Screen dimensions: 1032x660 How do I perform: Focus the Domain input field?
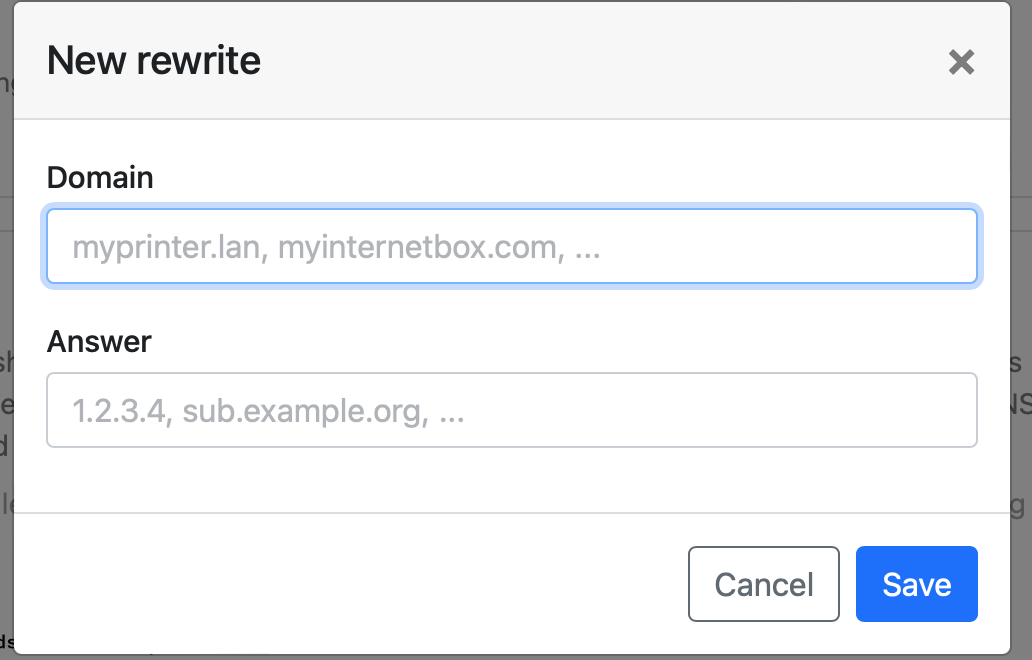point(511,246)
